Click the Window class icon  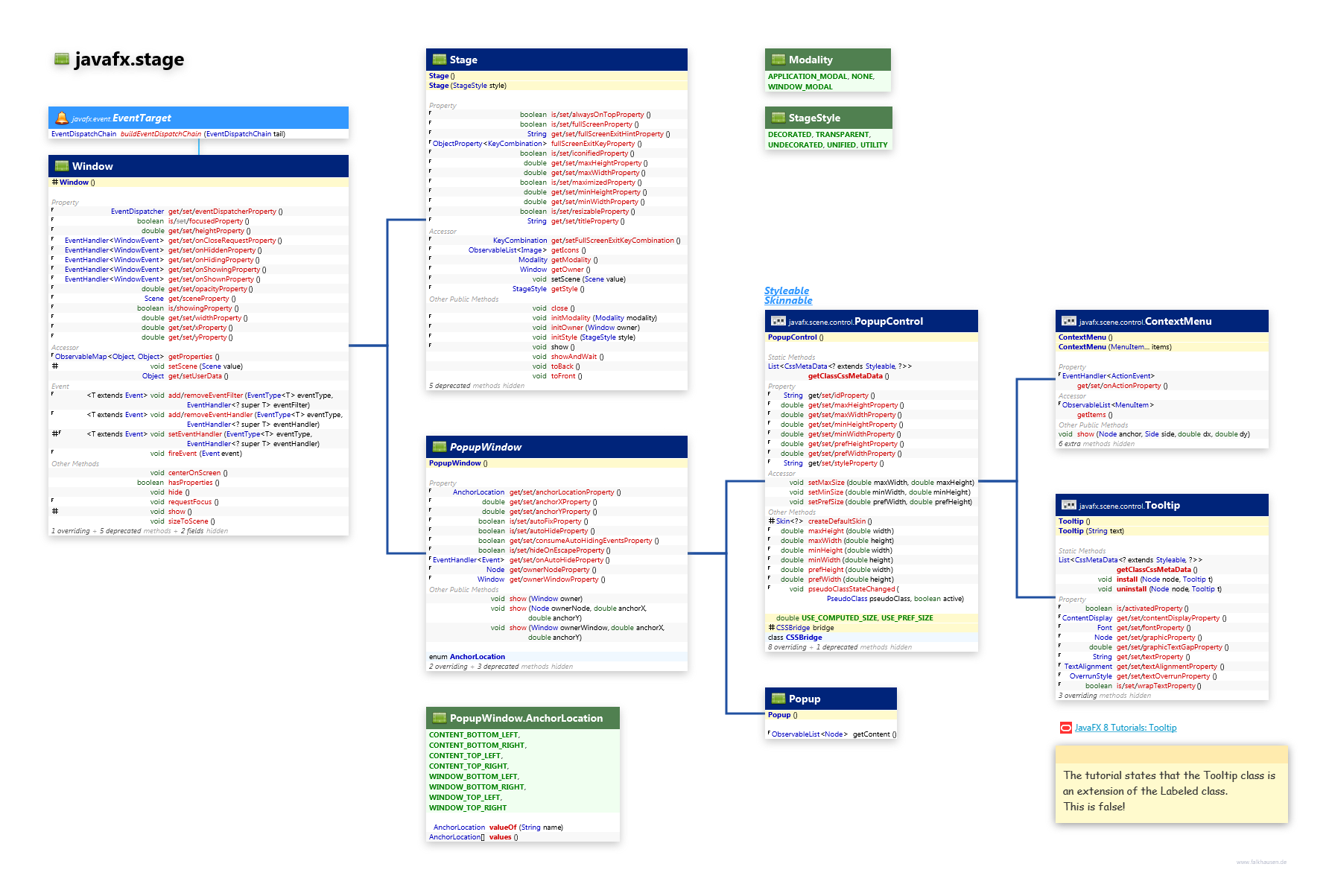tap(62, 166)
